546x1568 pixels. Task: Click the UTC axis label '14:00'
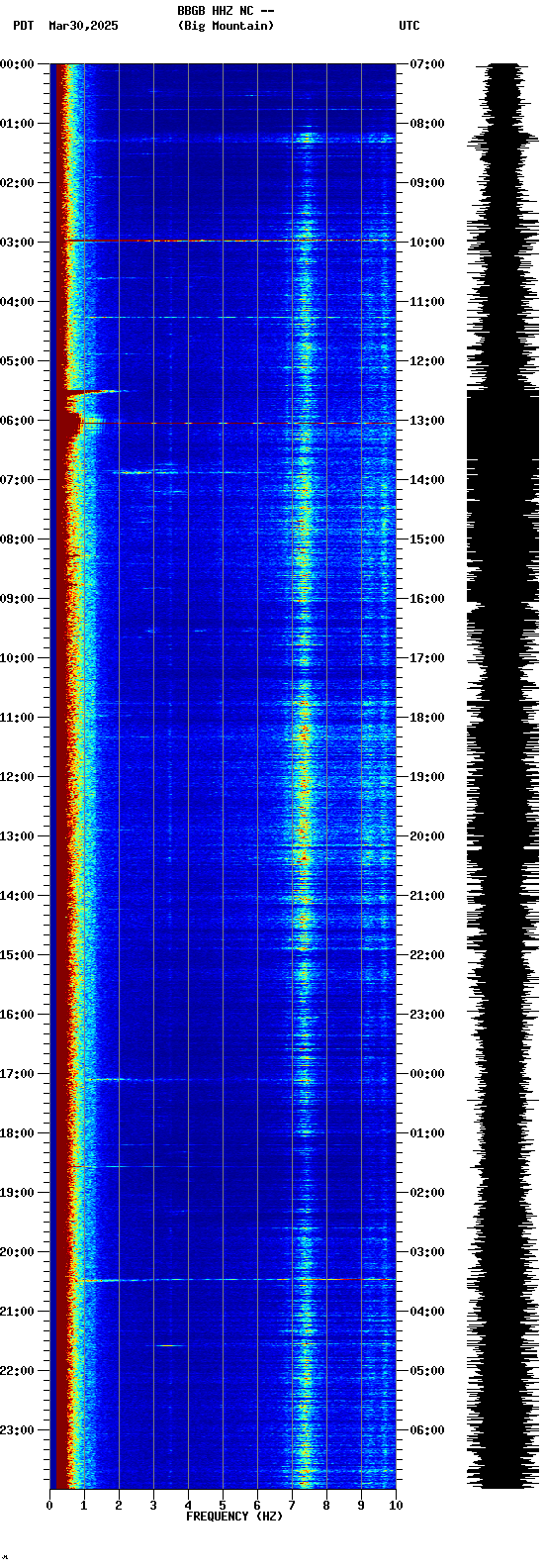427,480
